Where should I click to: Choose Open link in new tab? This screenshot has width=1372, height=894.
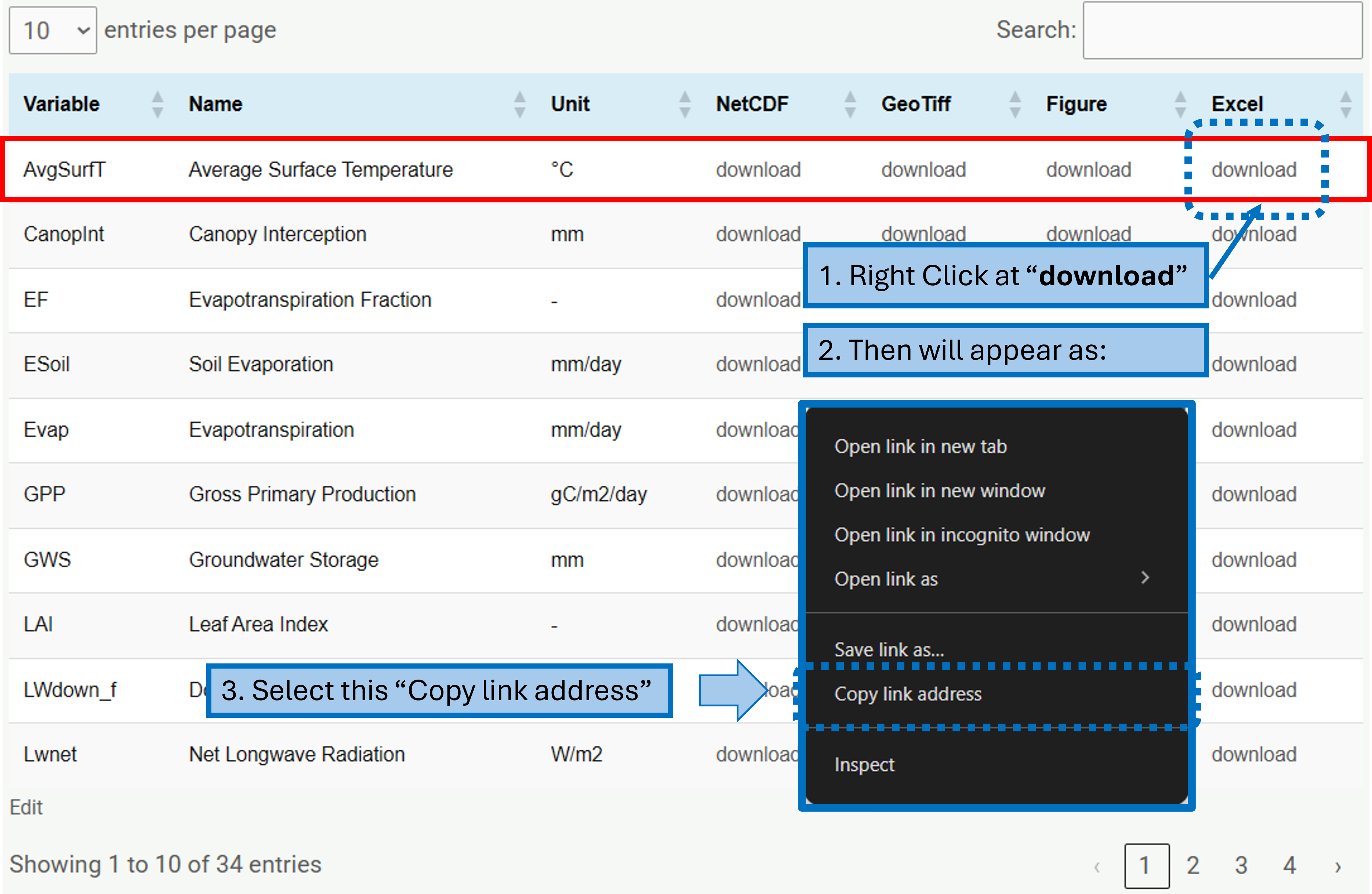click(x=921, y=446)
